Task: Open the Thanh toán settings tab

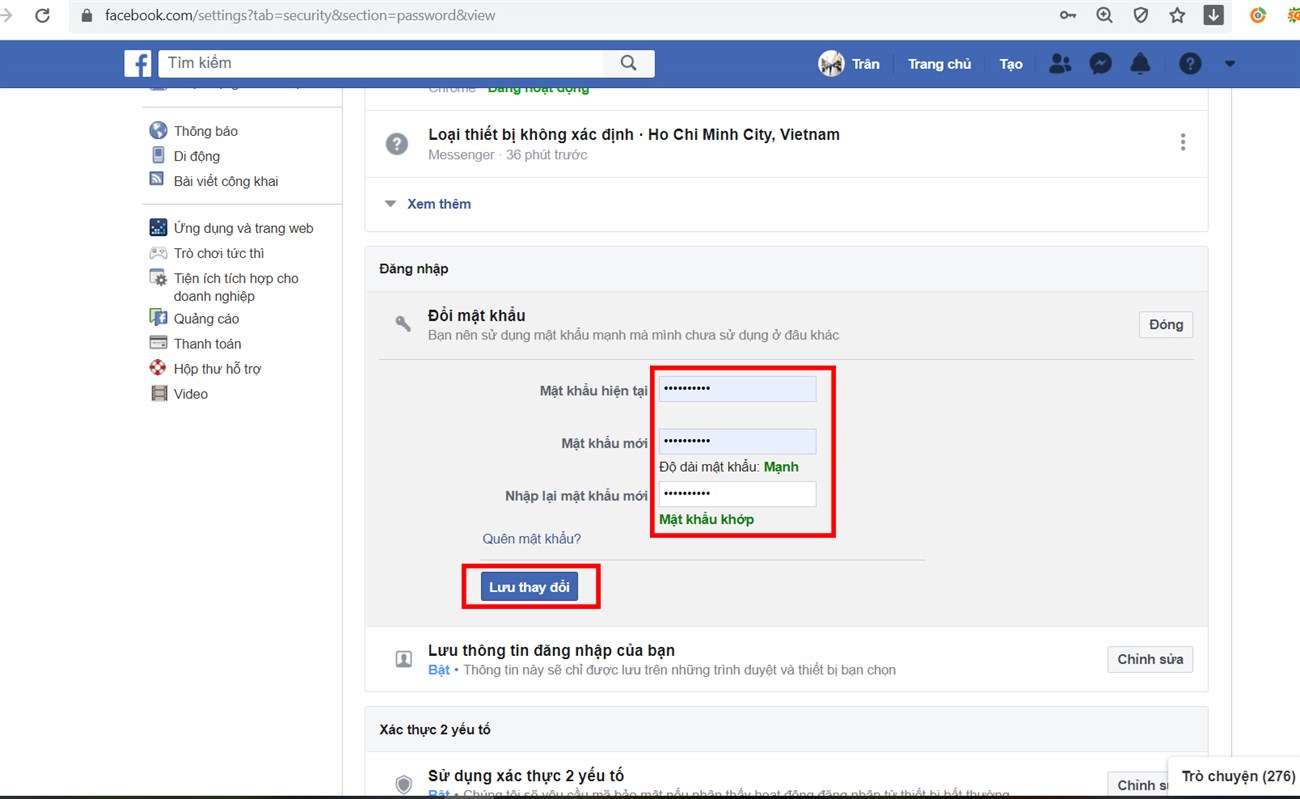Action: point(207,344)
